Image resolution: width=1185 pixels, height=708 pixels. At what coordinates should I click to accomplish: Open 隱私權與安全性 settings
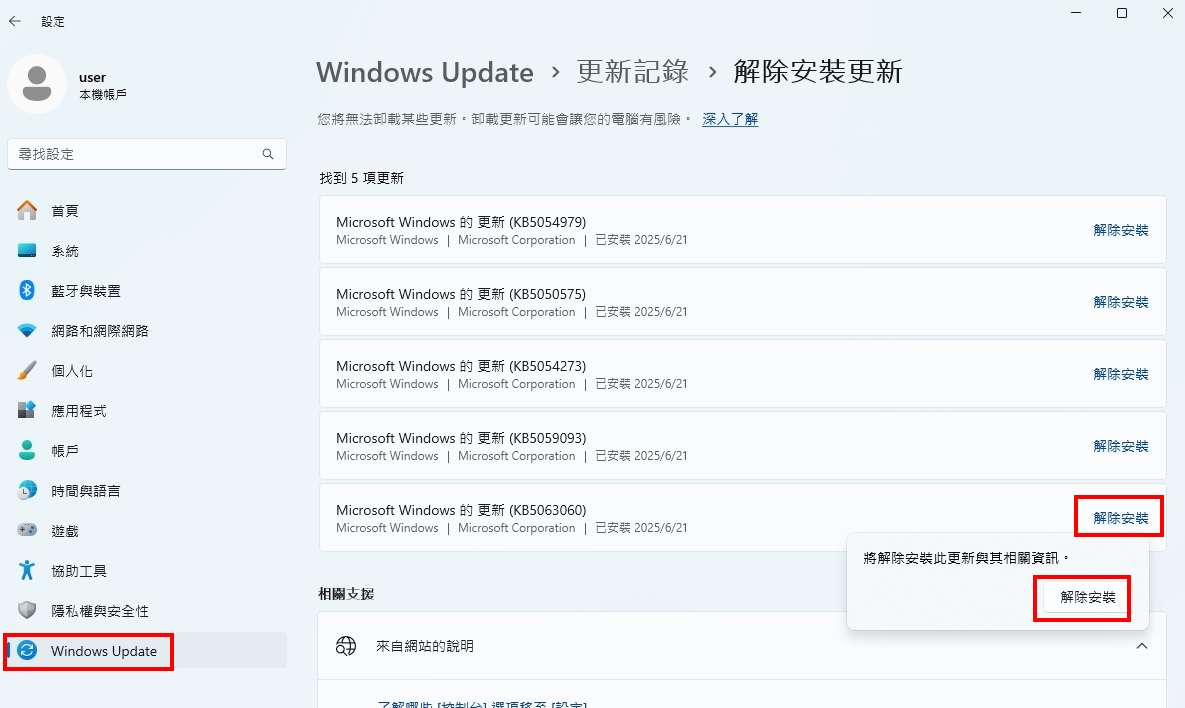[x=147, y=611]
